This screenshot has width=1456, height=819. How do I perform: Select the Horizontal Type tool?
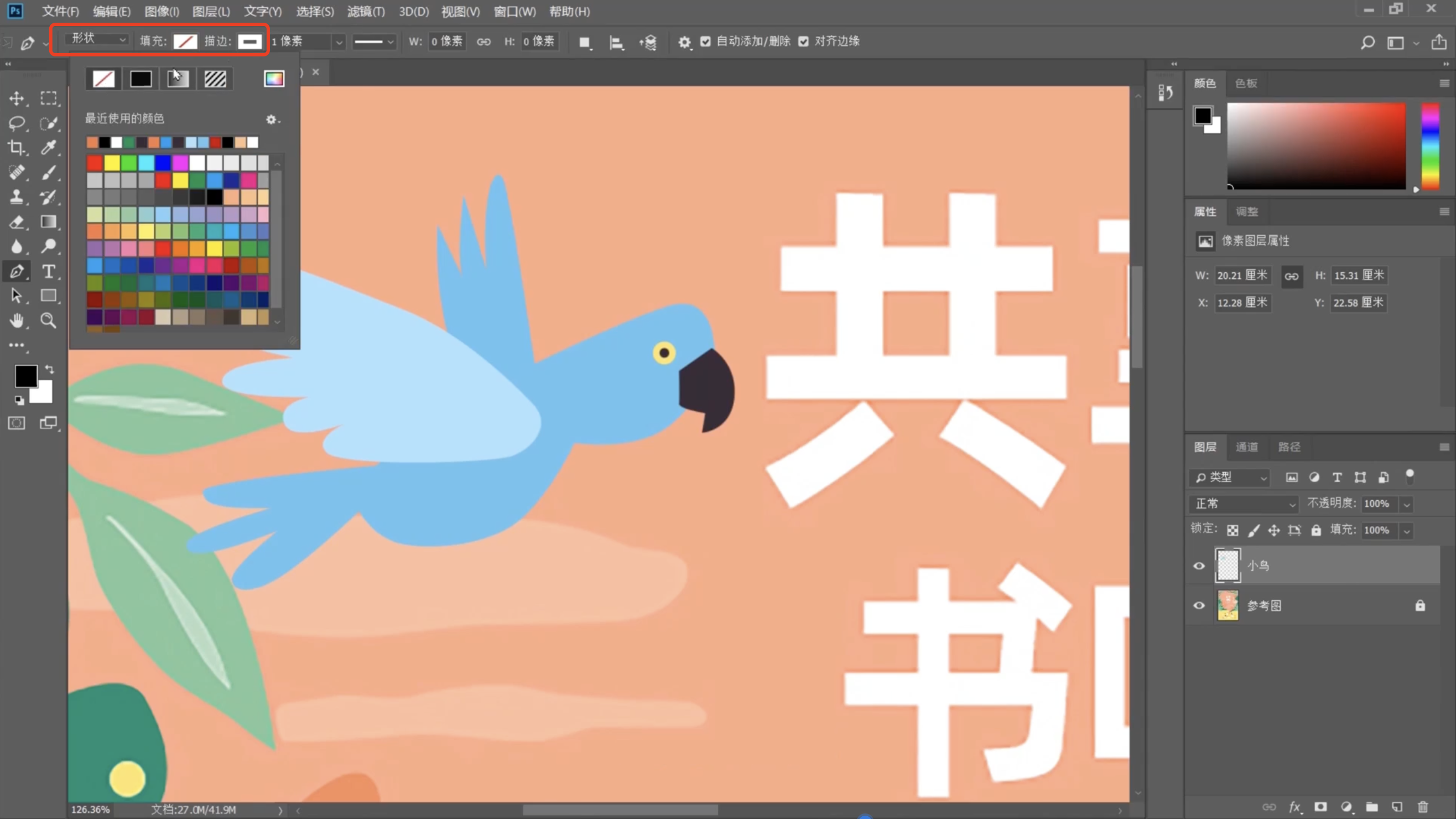coord(49,272)
